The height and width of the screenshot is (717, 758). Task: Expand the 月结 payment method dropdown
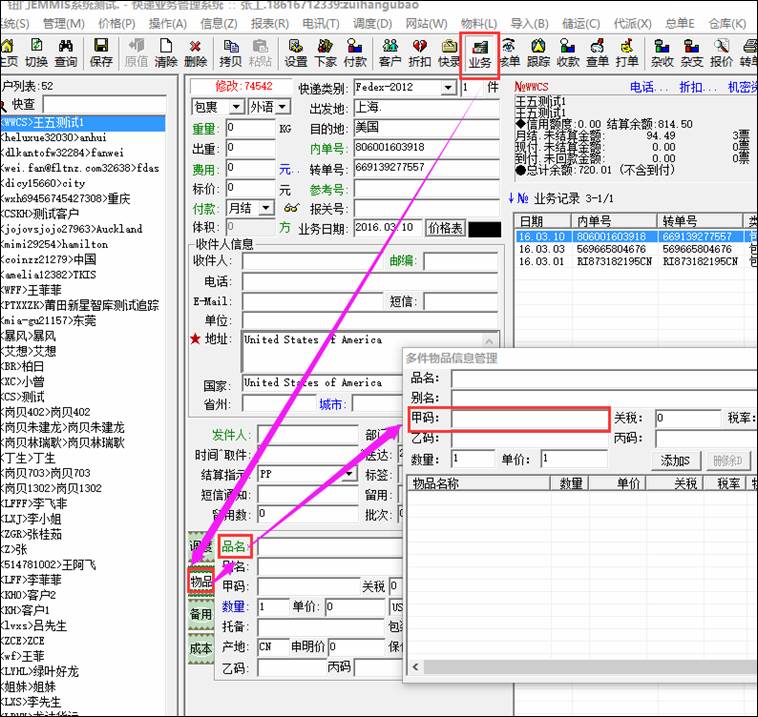[266, 208]
